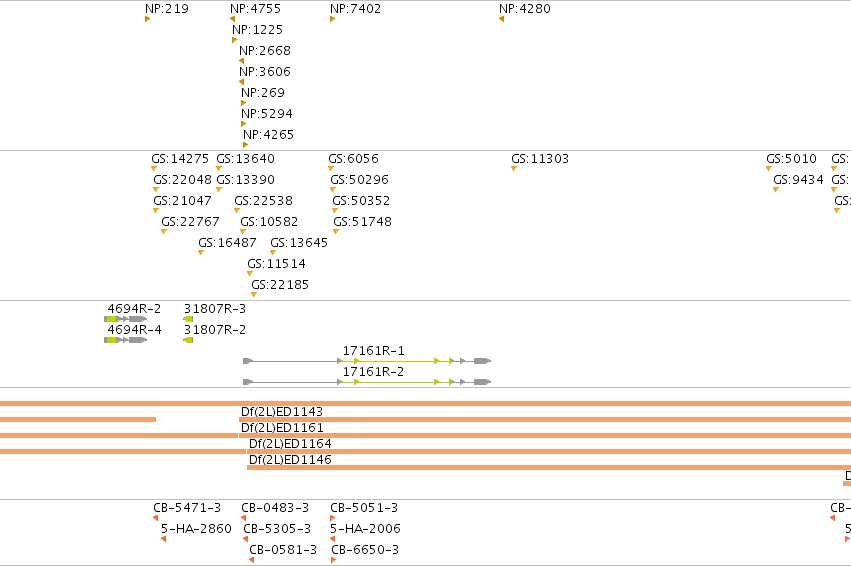Viewport: 851px width, 566px height.
Task: Select the NP:4280 insertion feature
Action: [501, 19]
